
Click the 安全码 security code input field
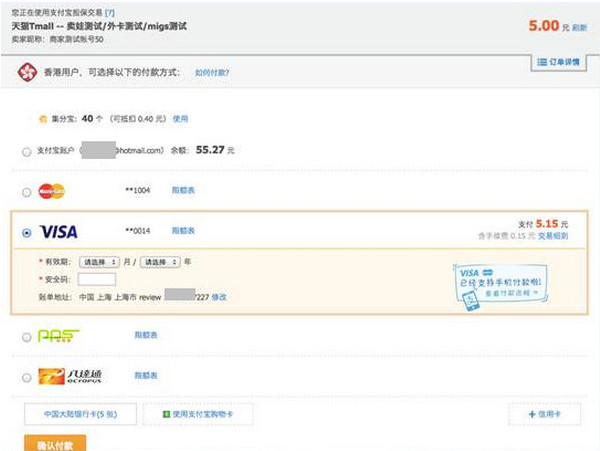coord(97,279)
